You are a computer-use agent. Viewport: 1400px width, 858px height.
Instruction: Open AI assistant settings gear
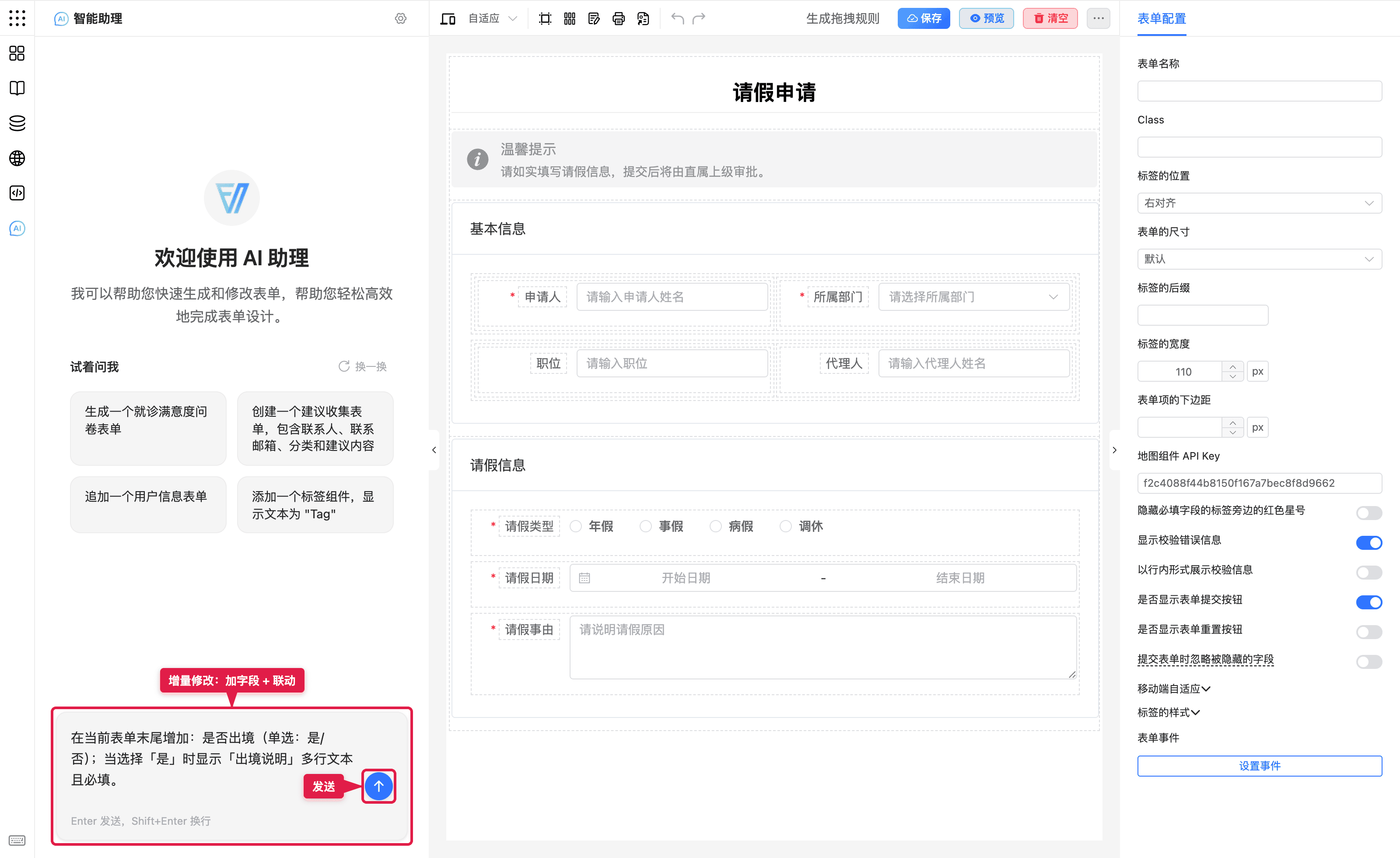[x=401, y=18]
